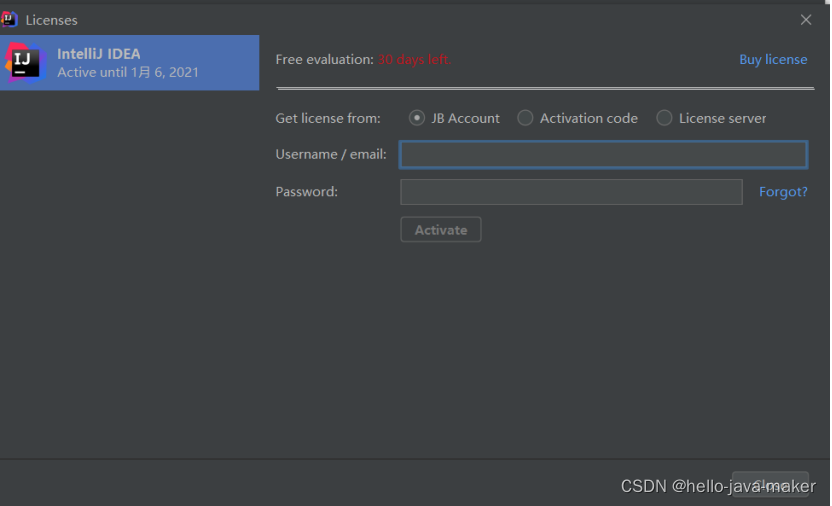The image size is (832, 506).
Task: Click the 'Active until 1月 6, 2021' text
Action: [128, 72]
